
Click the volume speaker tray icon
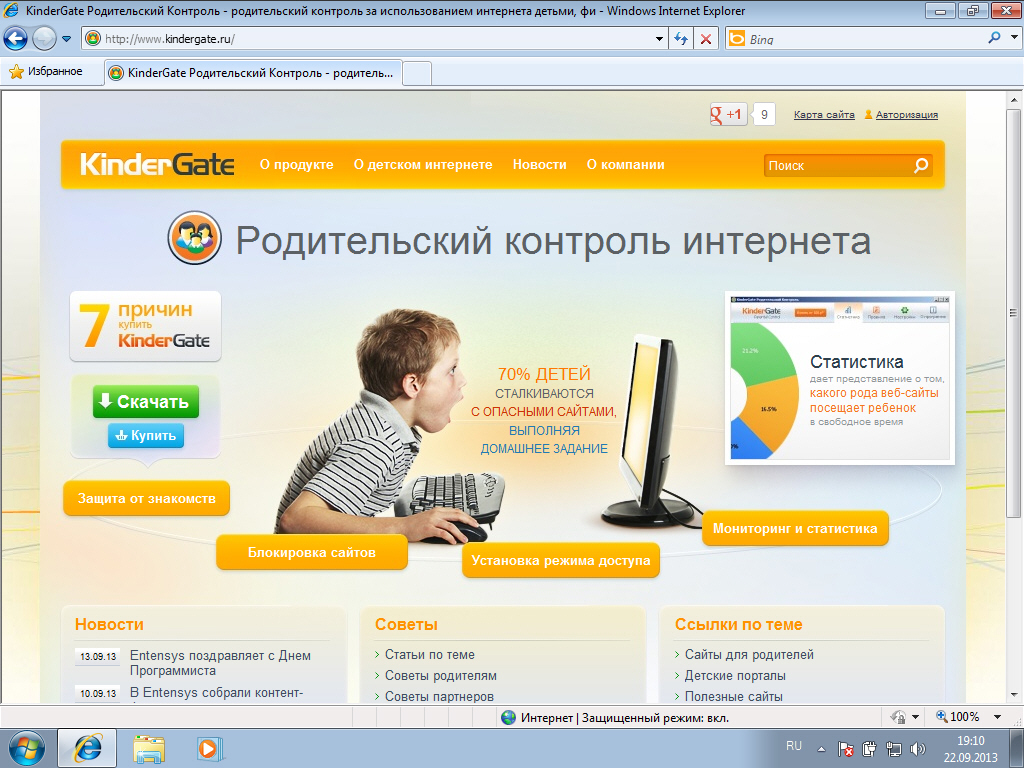tap(918, 749)
